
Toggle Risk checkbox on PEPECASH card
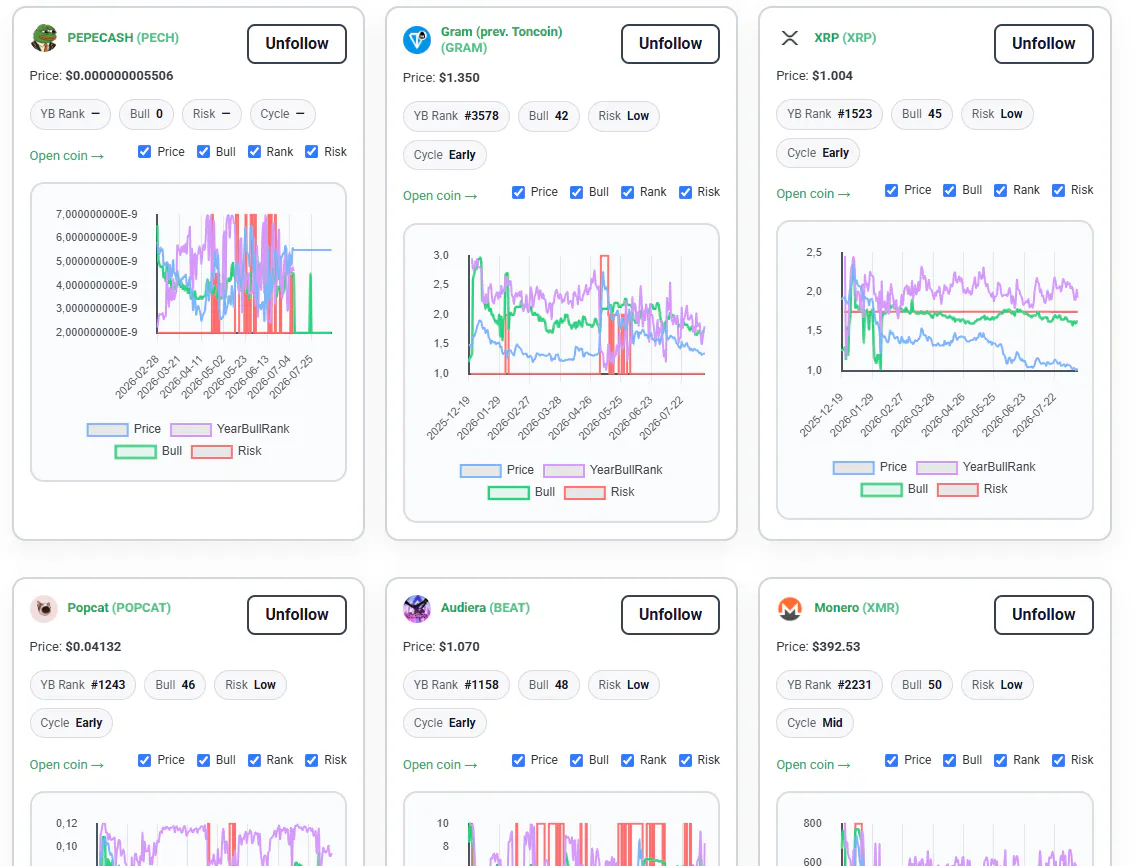coord(311,151)
